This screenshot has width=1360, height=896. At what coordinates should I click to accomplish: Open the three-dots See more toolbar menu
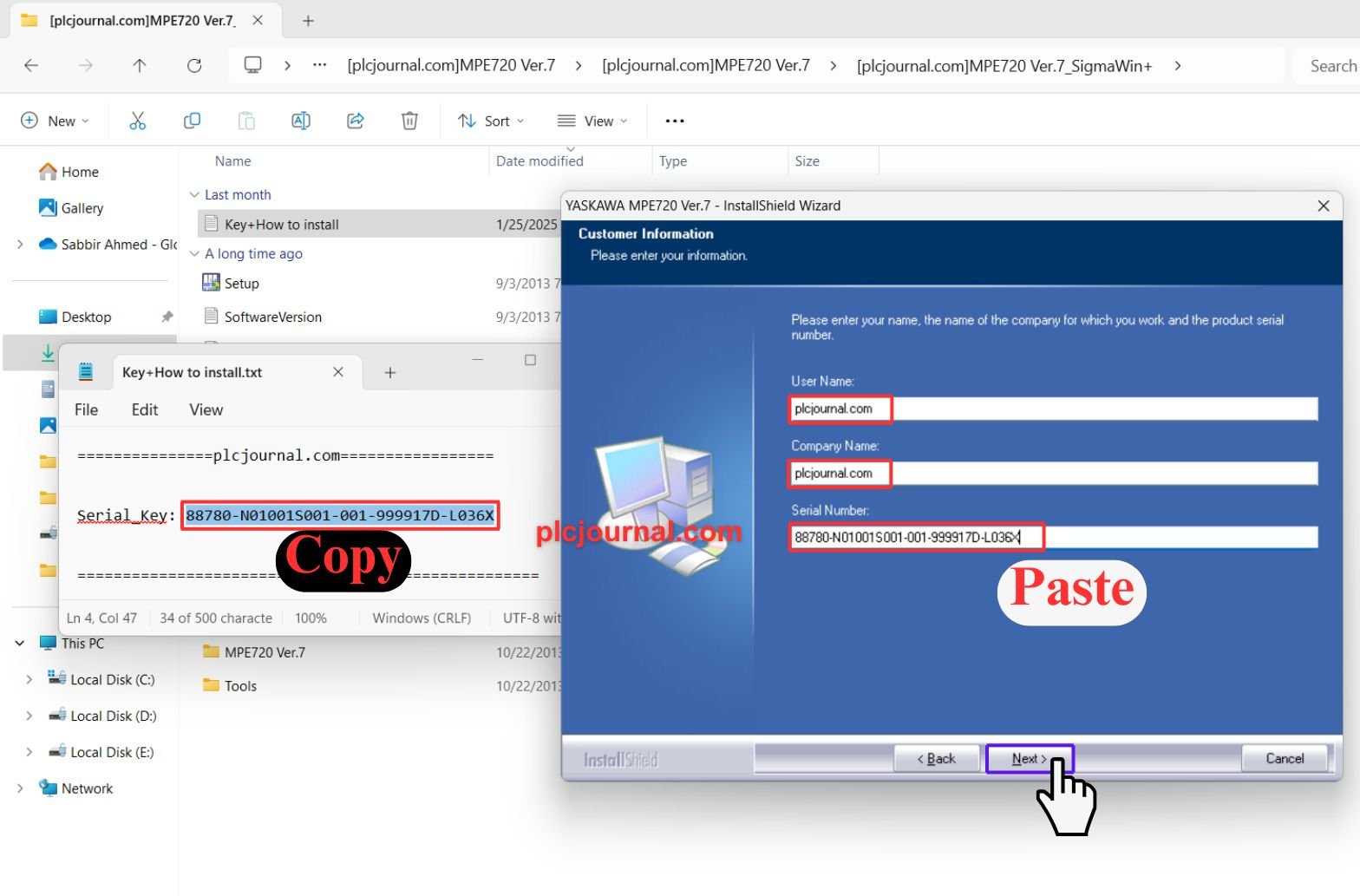(675, 121)
